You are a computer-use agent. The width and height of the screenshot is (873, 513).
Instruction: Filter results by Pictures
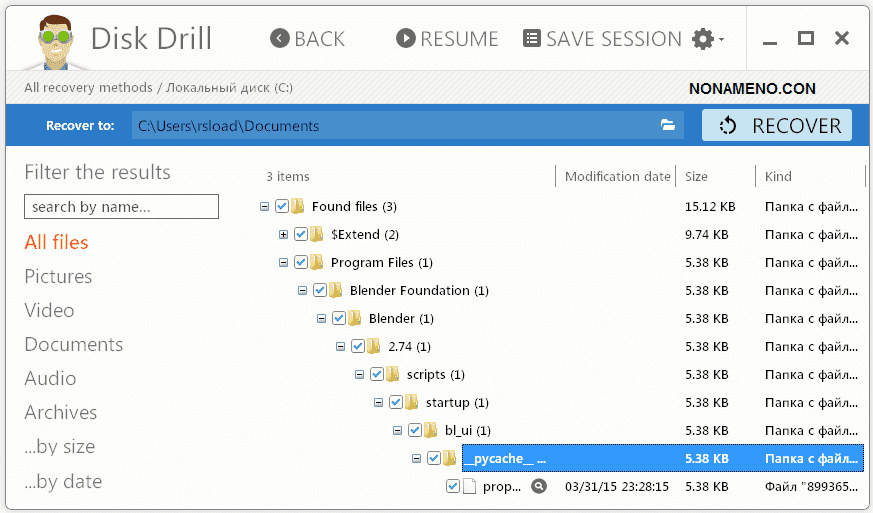[58, 277]
